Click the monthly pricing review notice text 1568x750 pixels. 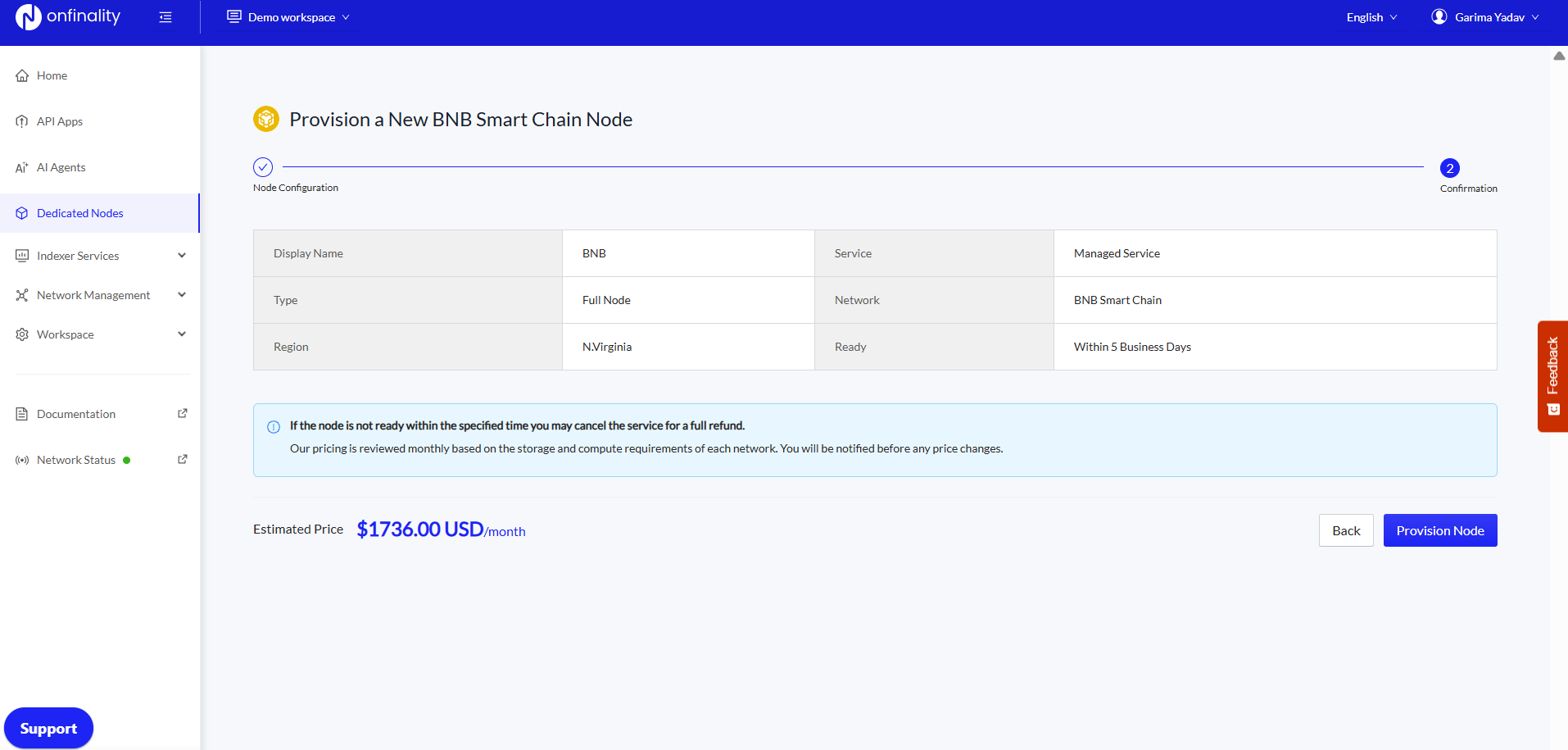coord(646,448)
